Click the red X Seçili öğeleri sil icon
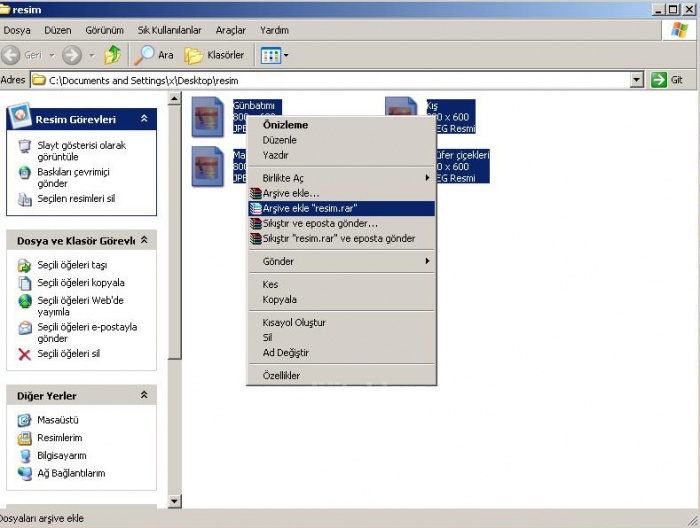The image size is (700, 528). click(x=25, y=354)
